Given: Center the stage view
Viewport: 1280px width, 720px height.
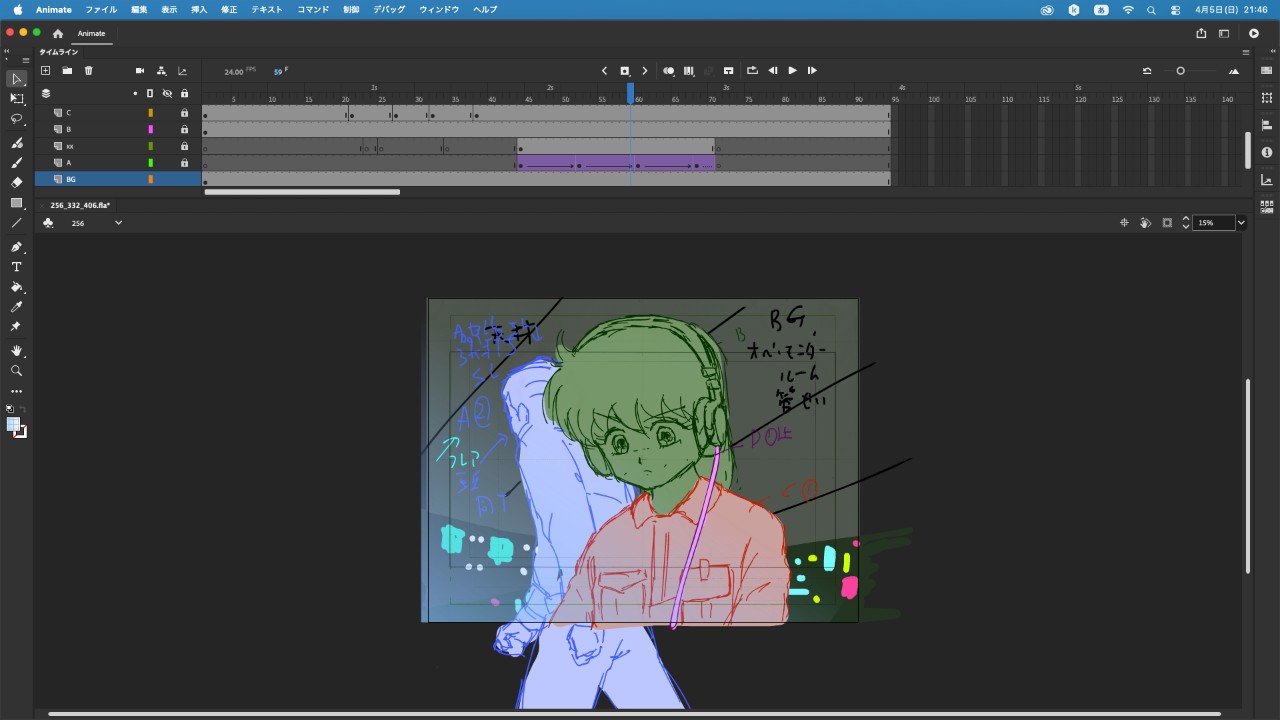Looking at the screenshot, I should pyautogui.click(x=1124, y=223).
